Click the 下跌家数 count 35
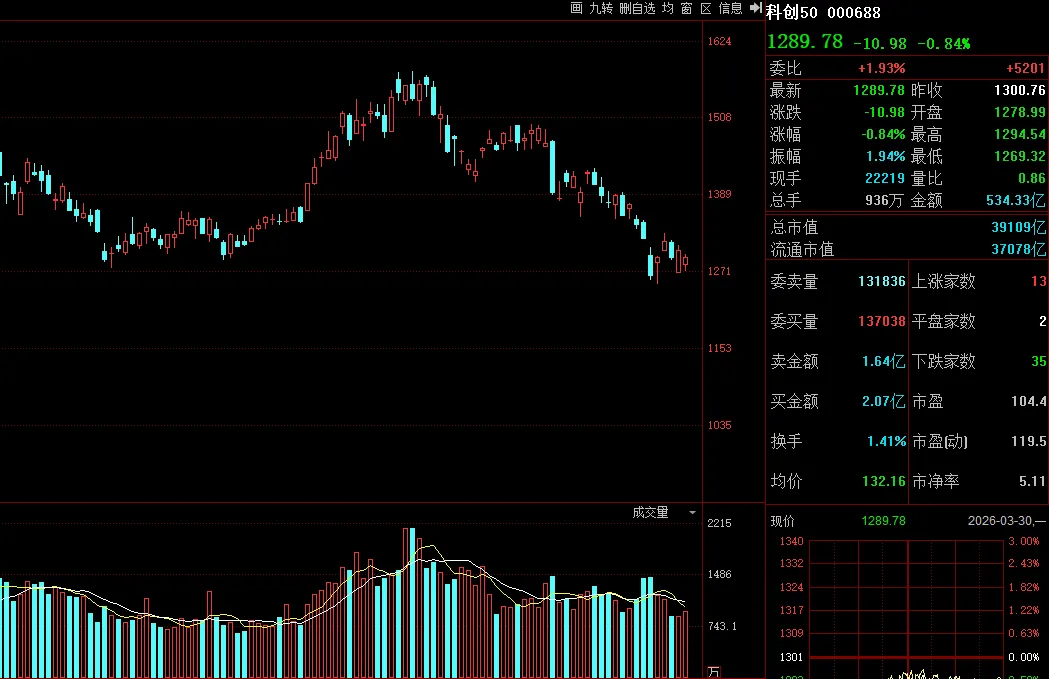 tap(1038, 362)
